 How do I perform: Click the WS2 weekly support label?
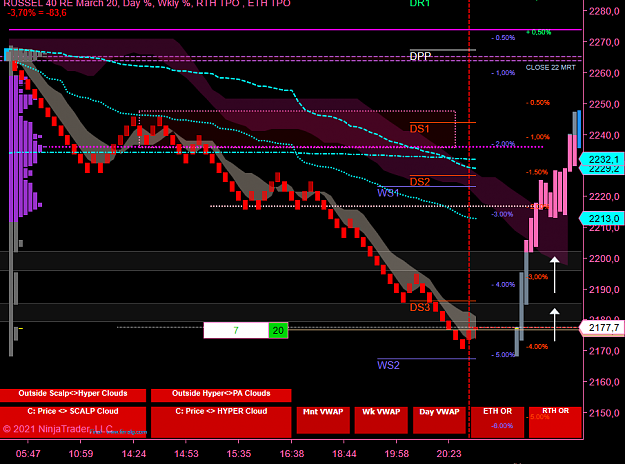click(388, 365)
